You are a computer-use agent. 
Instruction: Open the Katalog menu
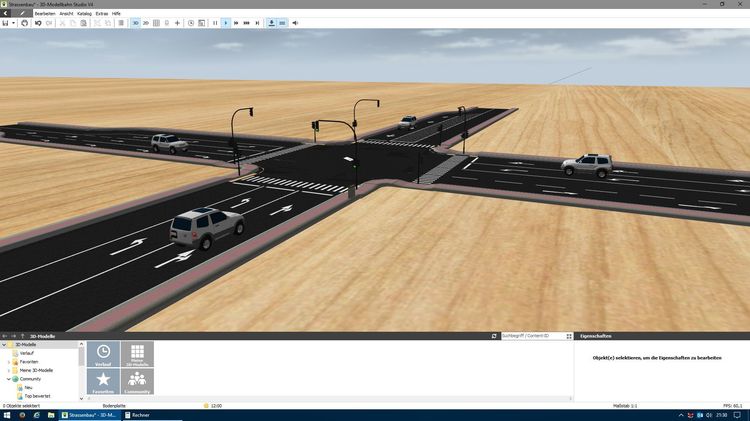click(84, 13)
